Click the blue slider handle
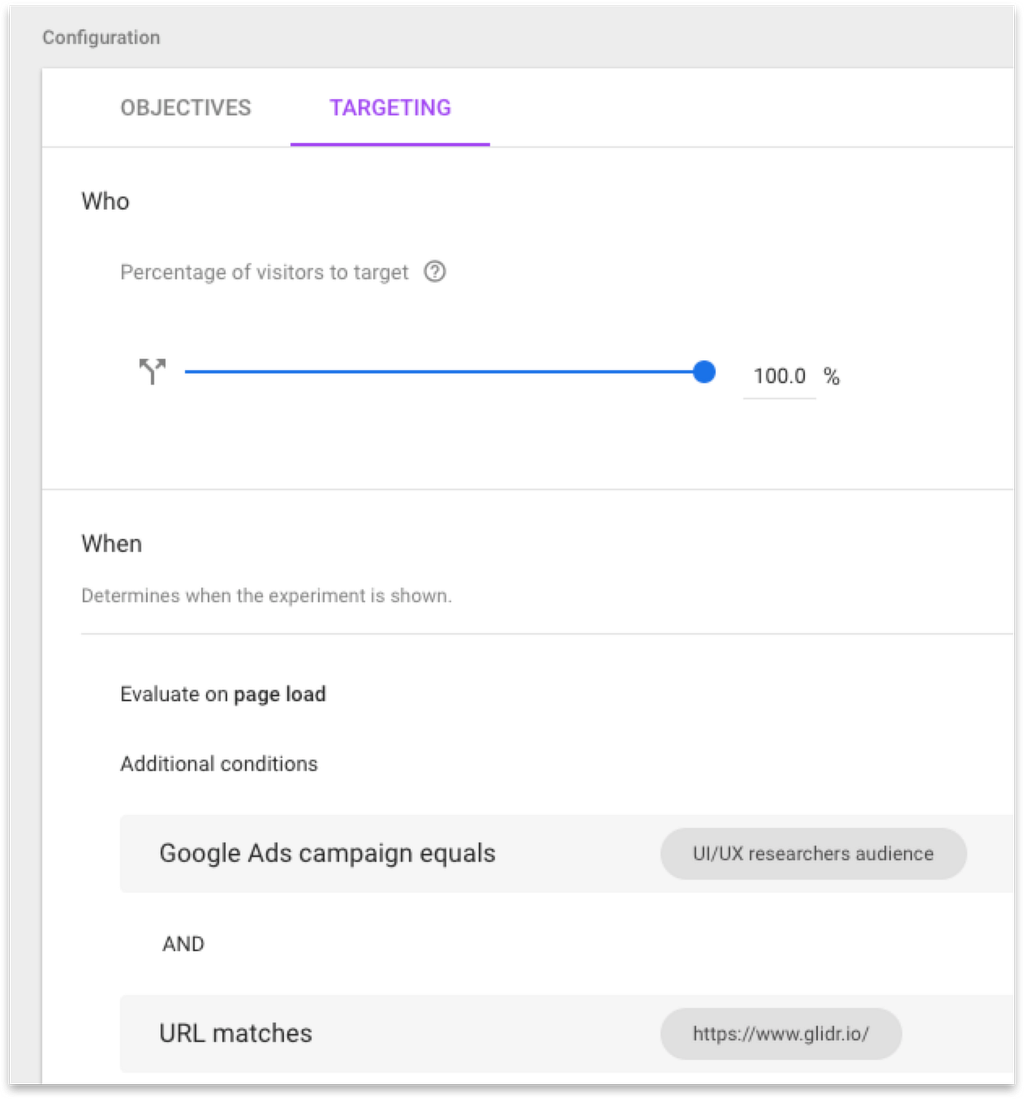Viewport: 1024px width, 1099px height. [704, 372]
